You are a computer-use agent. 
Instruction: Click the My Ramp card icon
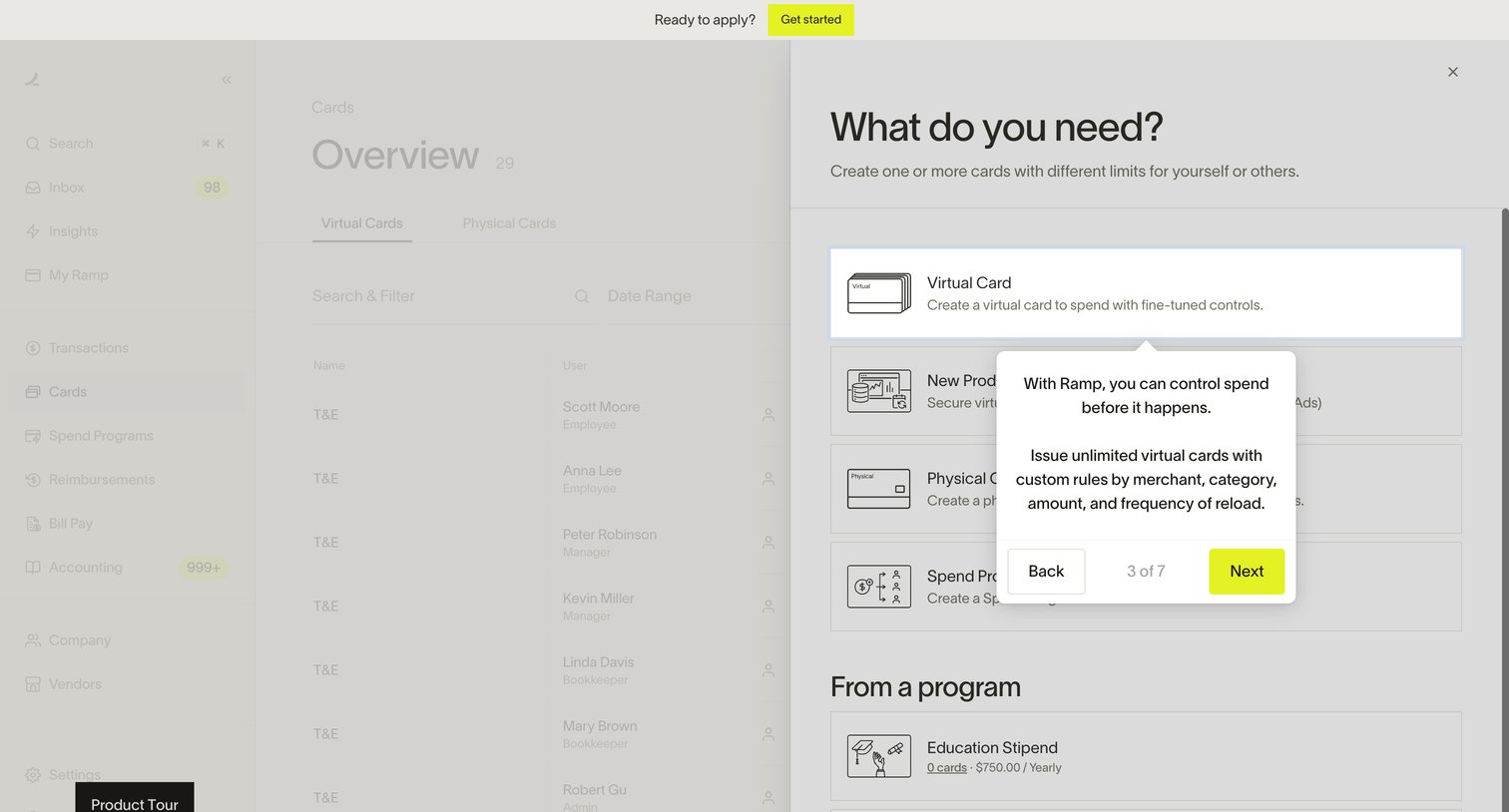(33, 275)
